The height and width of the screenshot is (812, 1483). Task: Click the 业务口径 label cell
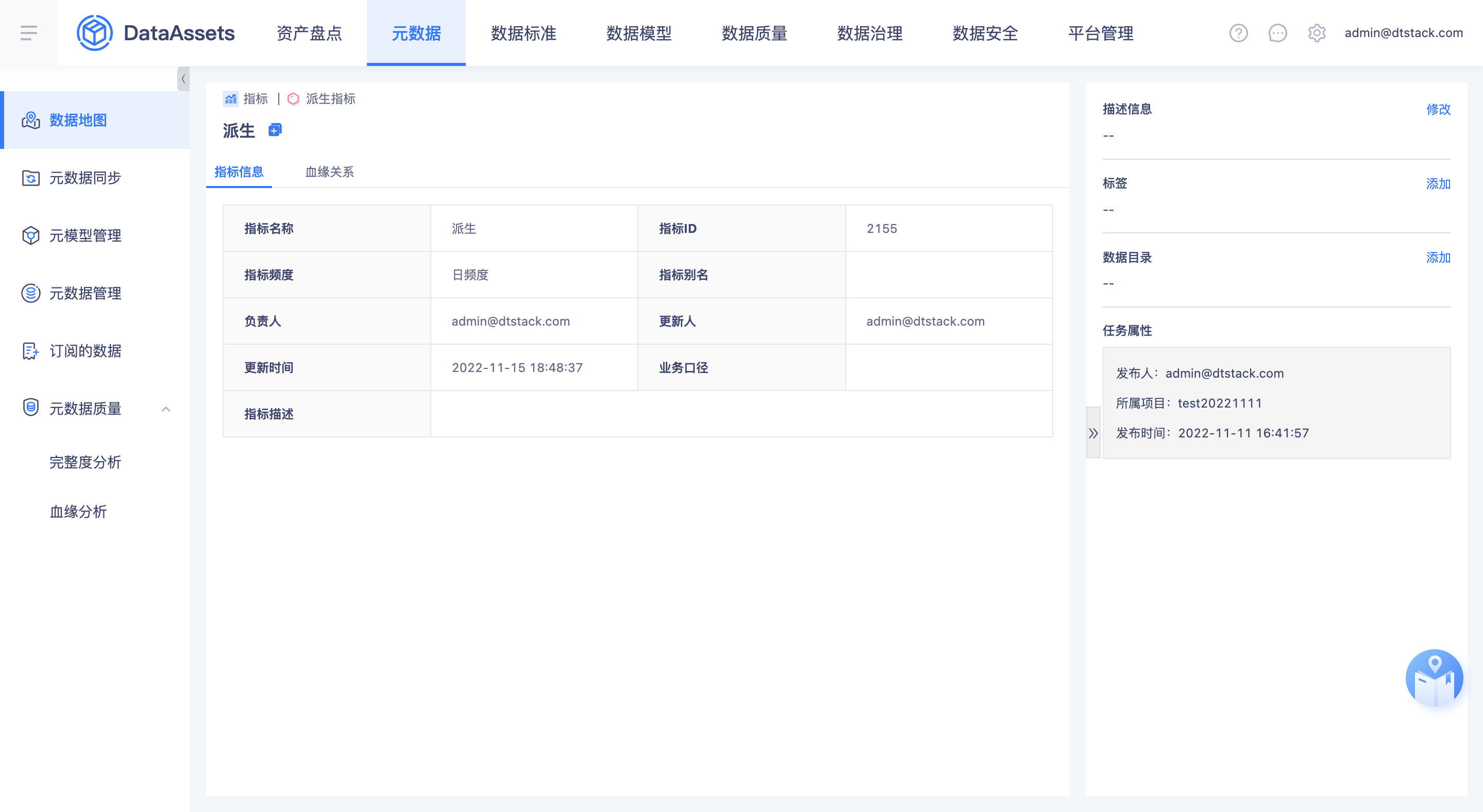coord(741,368)
